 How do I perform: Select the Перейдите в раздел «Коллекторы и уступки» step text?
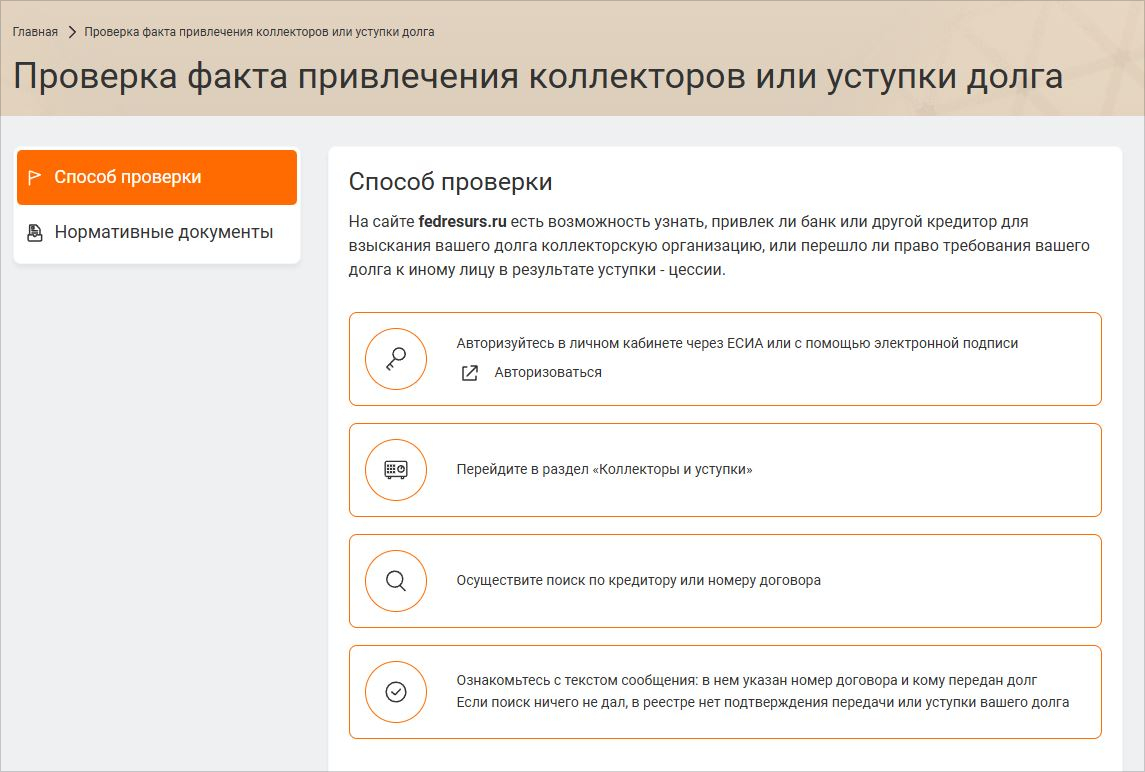pyautogui.click(x=604, y=469)
